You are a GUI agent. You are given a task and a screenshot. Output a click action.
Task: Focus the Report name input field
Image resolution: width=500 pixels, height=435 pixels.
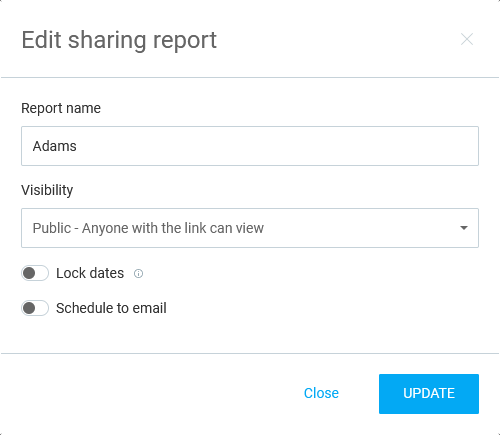click(250, 146)
